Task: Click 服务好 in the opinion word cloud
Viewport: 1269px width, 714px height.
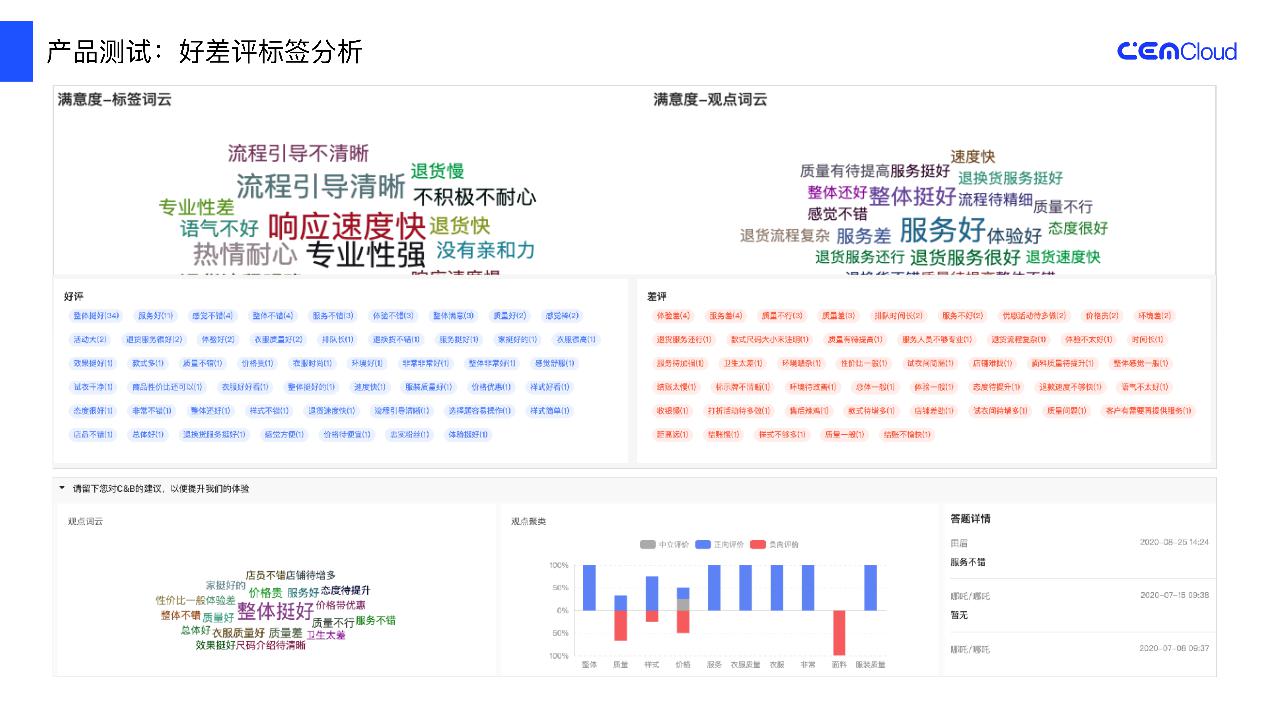Action: coord(942,229)
